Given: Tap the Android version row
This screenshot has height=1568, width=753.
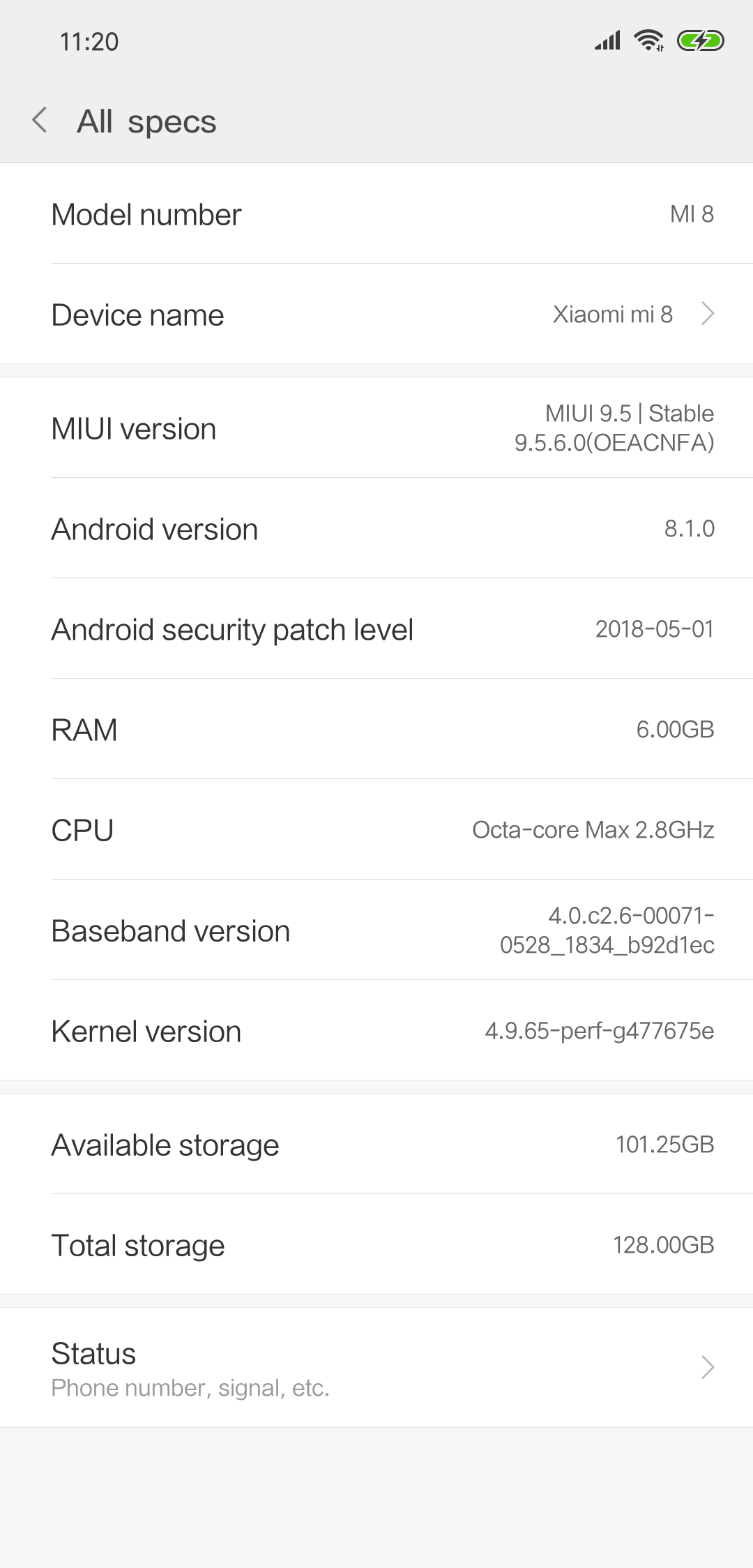Looking at the screenshot, I should tap(376, 529).
